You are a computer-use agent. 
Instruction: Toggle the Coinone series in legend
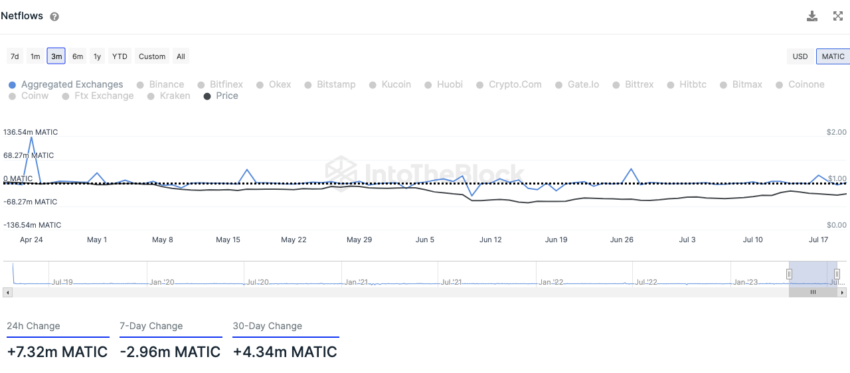coord(800,85)
